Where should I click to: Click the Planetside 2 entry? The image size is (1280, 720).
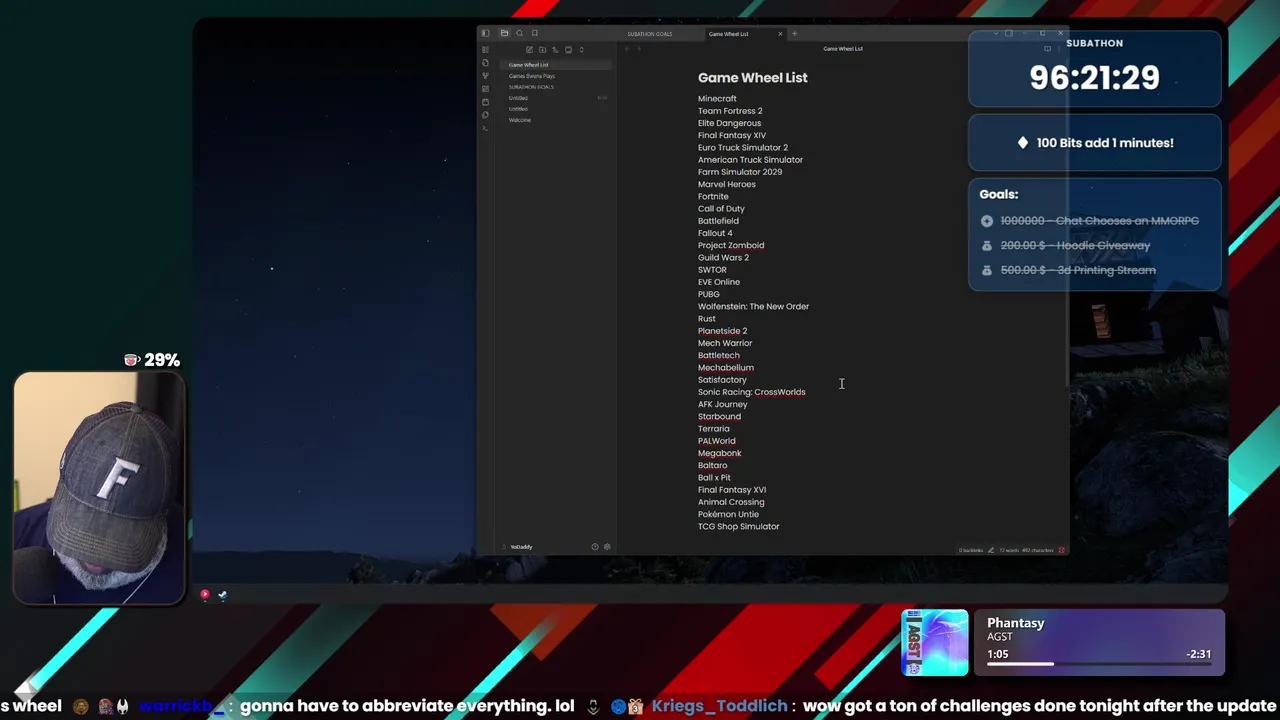(x=722, y=331)
